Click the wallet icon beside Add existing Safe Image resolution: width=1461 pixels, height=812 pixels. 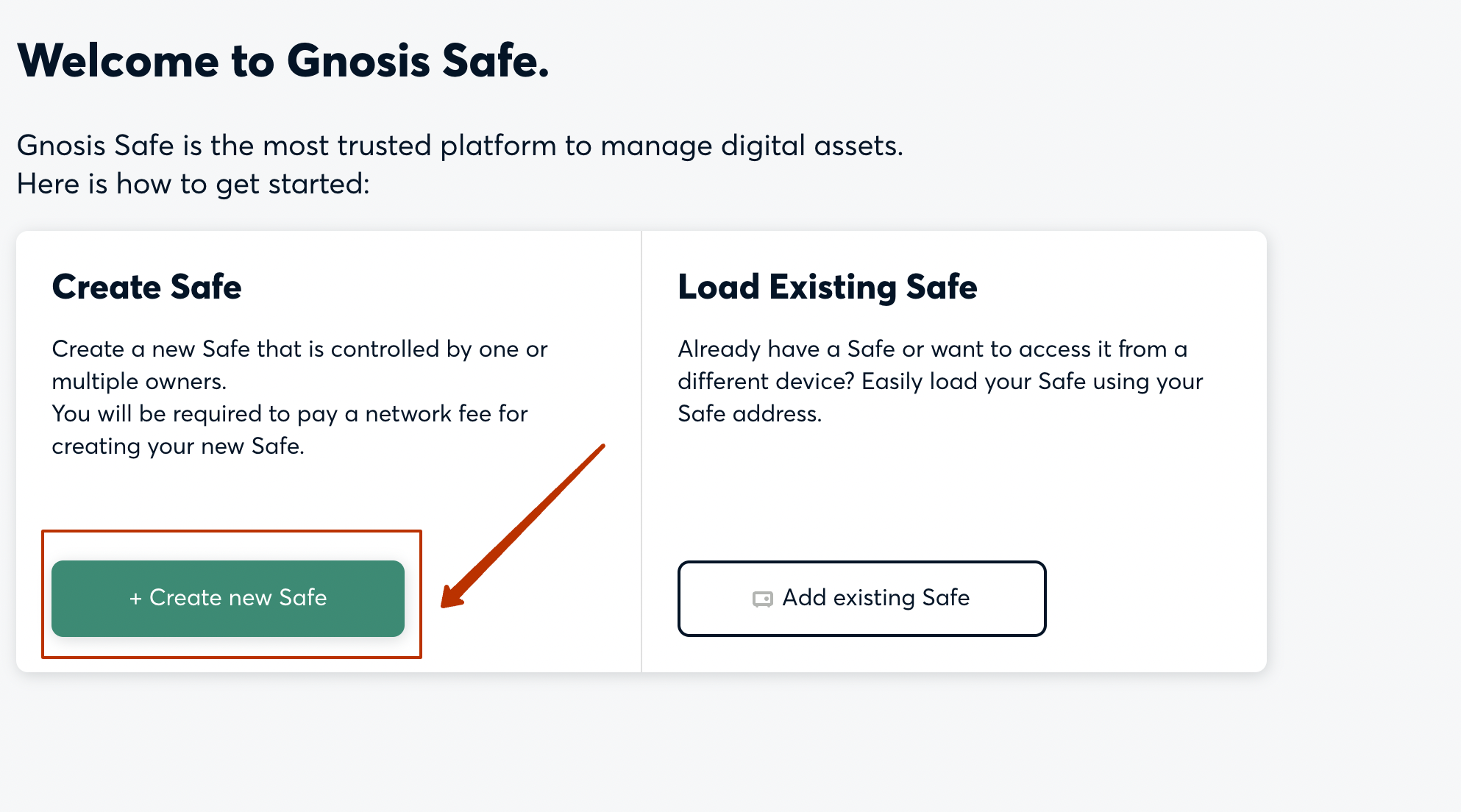point(762,599)
